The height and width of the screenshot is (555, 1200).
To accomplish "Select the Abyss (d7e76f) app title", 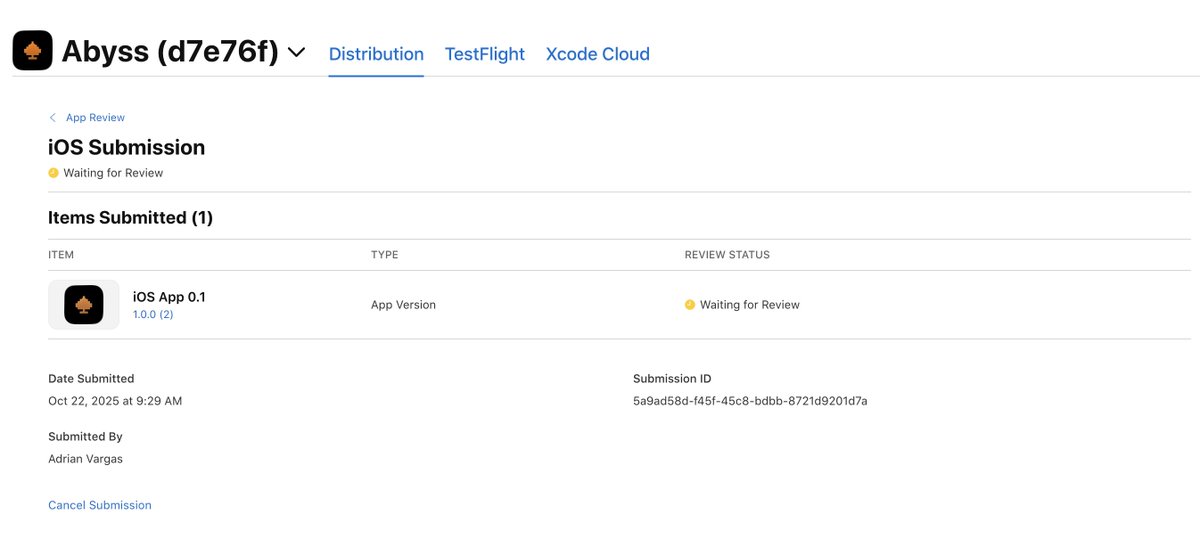I will click(170, 52).
